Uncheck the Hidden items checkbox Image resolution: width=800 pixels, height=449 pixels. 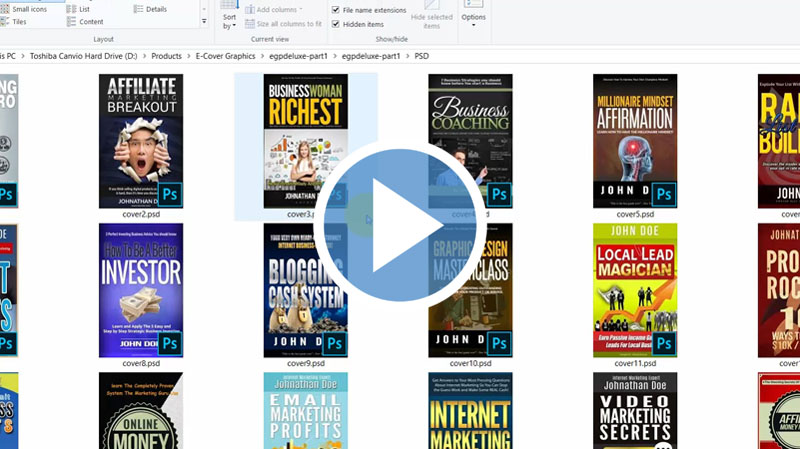coord(336,24)
